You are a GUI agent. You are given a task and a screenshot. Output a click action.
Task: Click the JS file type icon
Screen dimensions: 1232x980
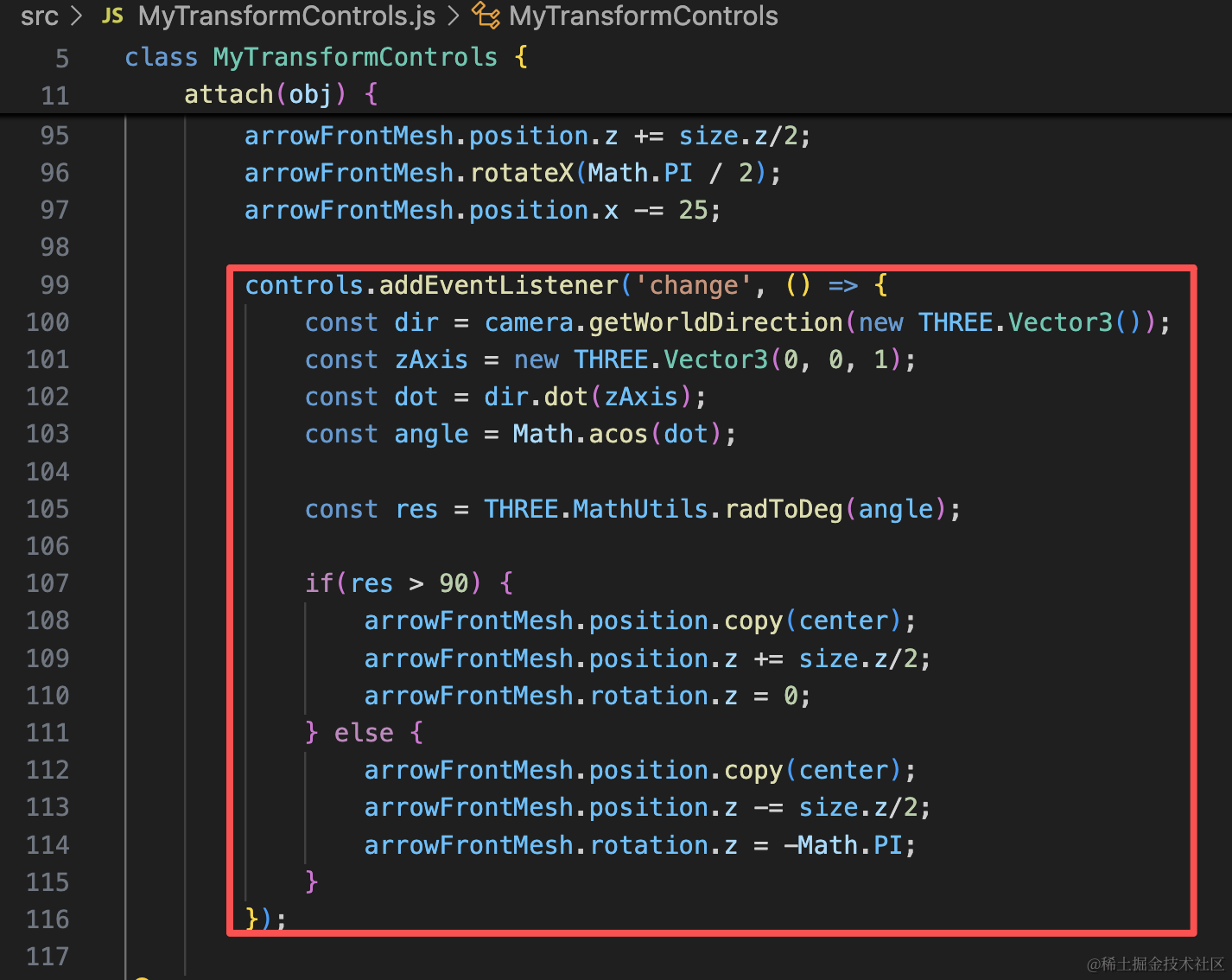tap(112, 16)
